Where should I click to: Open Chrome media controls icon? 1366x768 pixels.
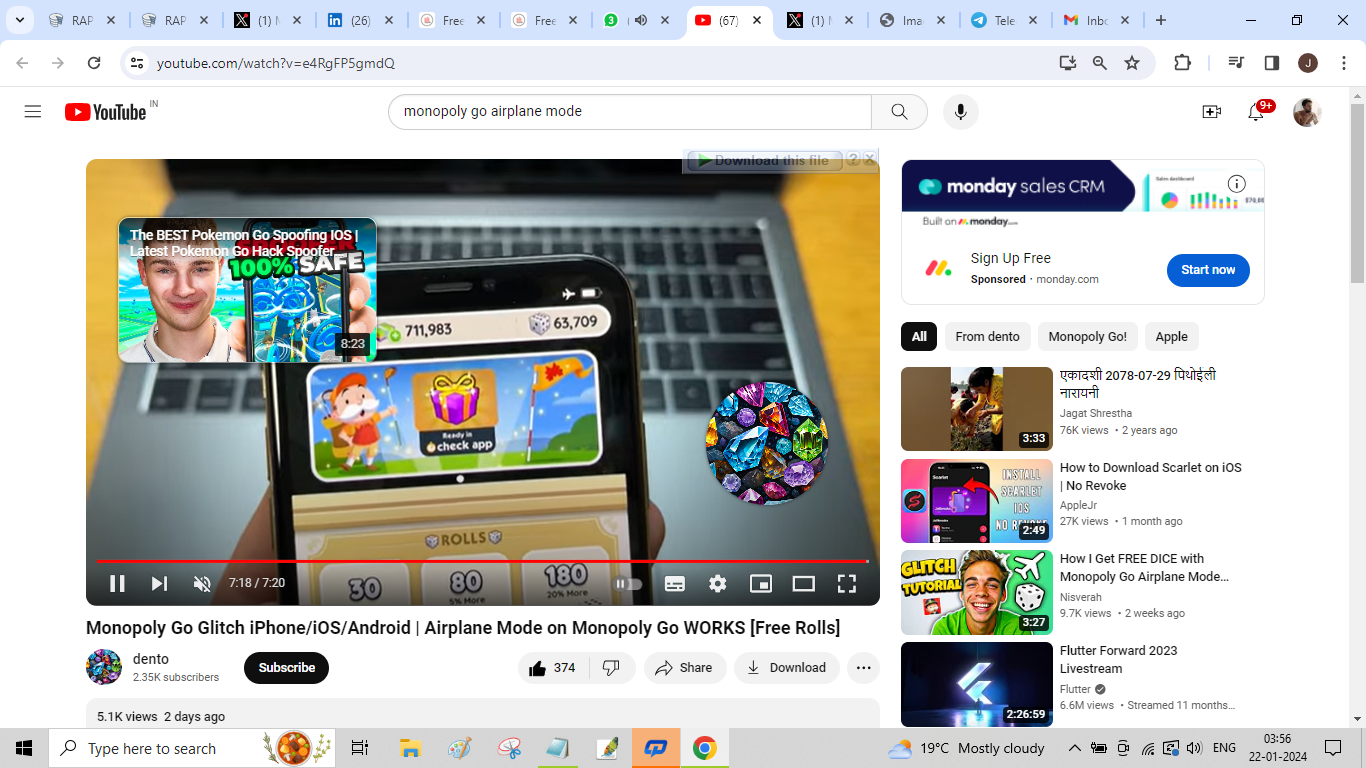(1237, 63)
